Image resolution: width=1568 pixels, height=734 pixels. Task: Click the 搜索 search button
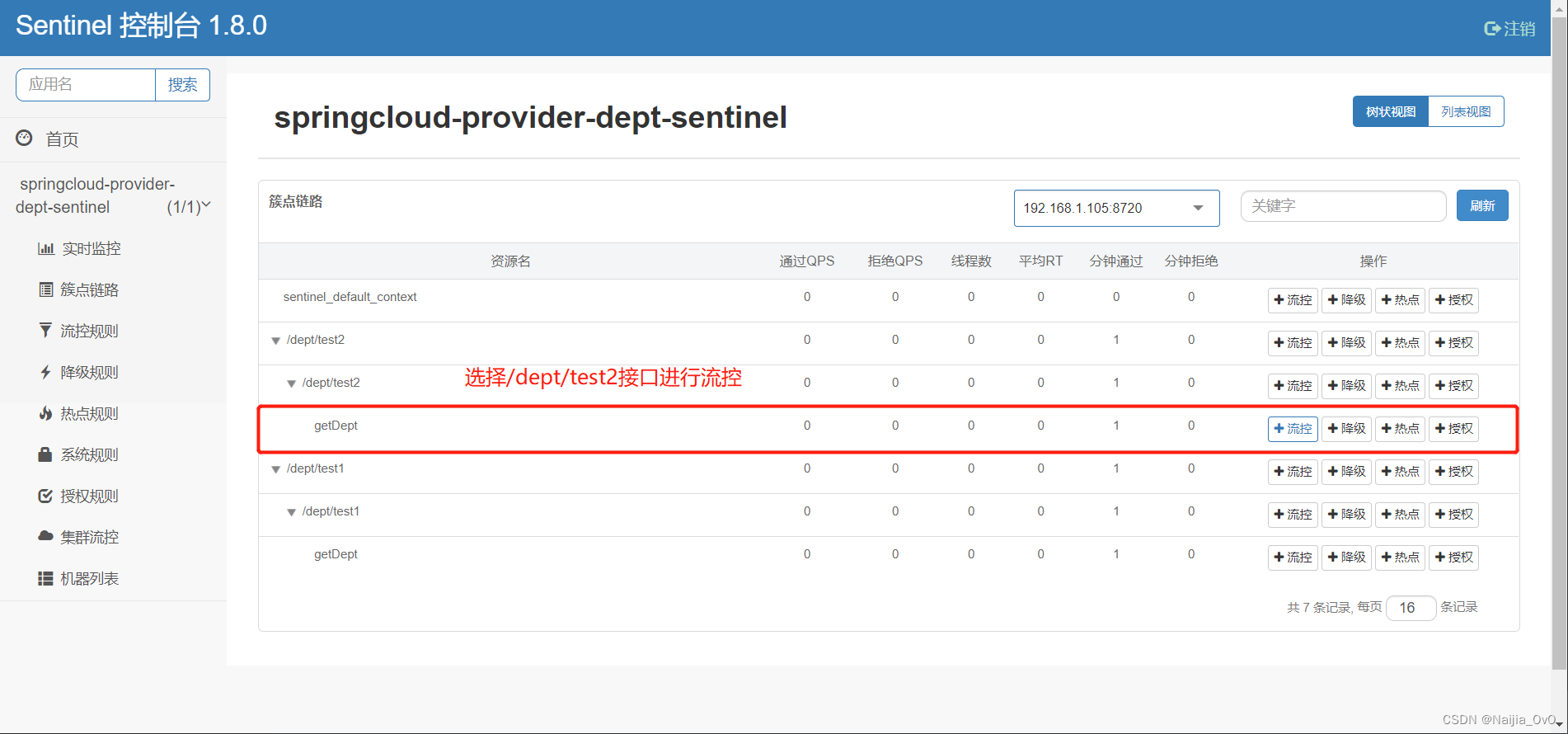click(x=182, y=85)
